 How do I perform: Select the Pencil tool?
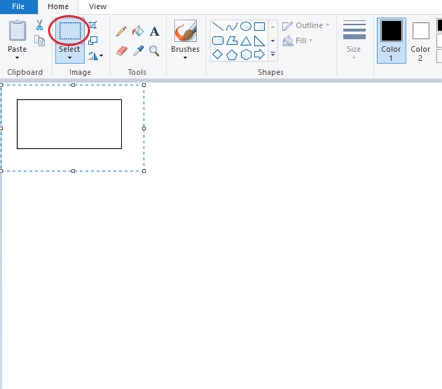tap(121, 31)
